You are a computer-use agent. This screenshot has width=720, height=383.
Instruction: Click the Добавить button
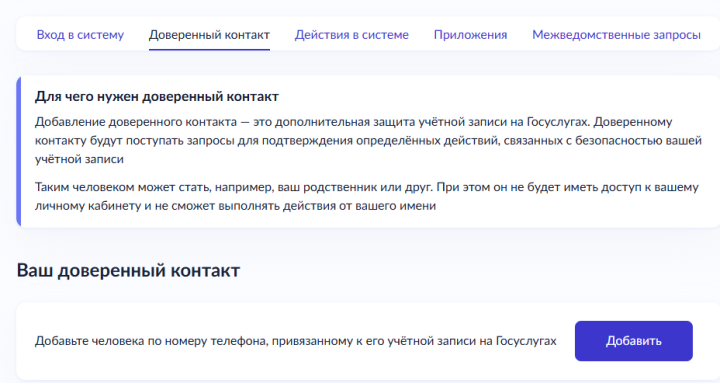tap(634, 341)
